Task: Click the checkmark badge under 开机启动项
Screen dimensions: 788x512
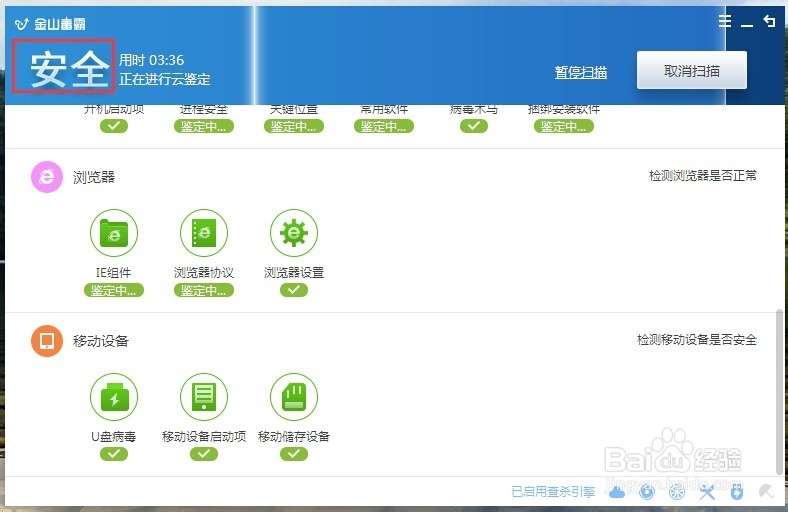Action: 114,126
